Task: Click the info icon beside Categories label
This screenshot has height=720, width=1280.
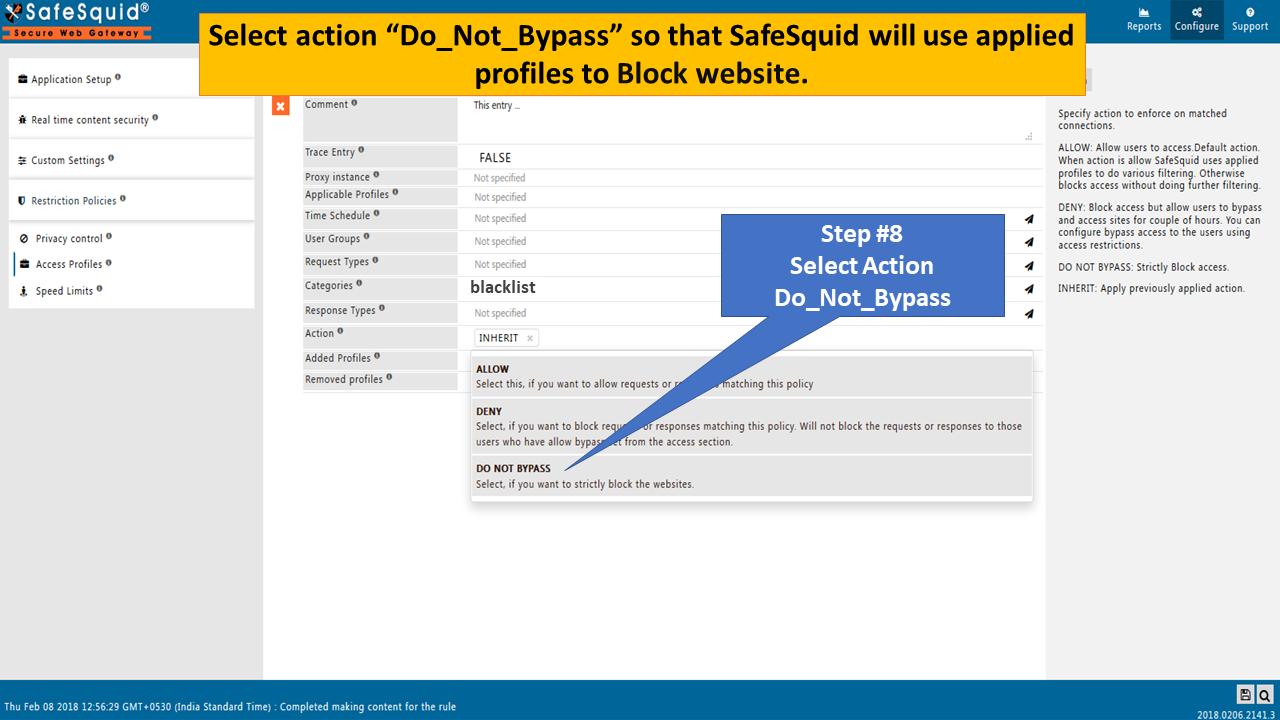Action: [359, 284]
